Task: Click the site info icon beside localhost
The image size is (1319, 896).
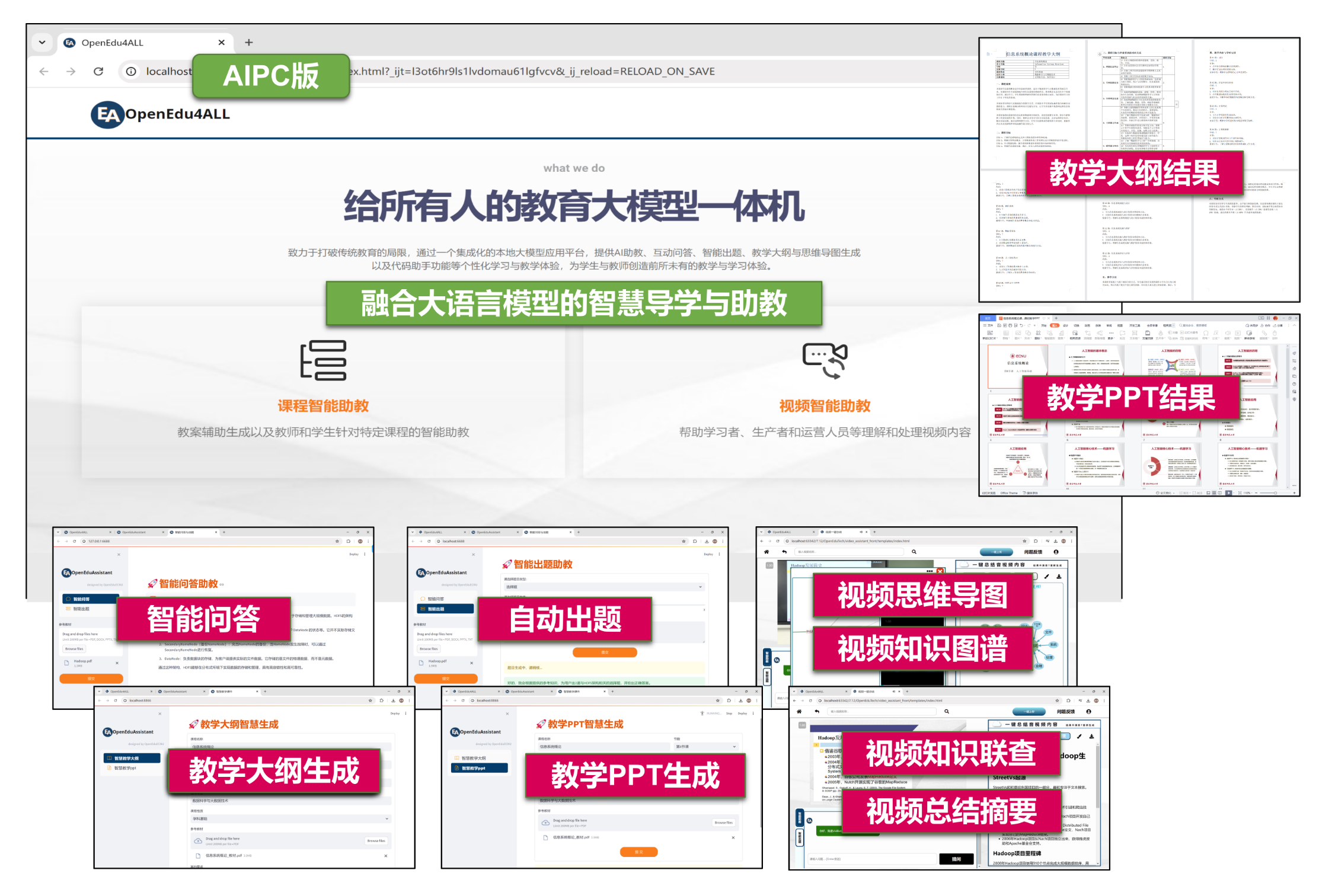Action: coord(131,71)
